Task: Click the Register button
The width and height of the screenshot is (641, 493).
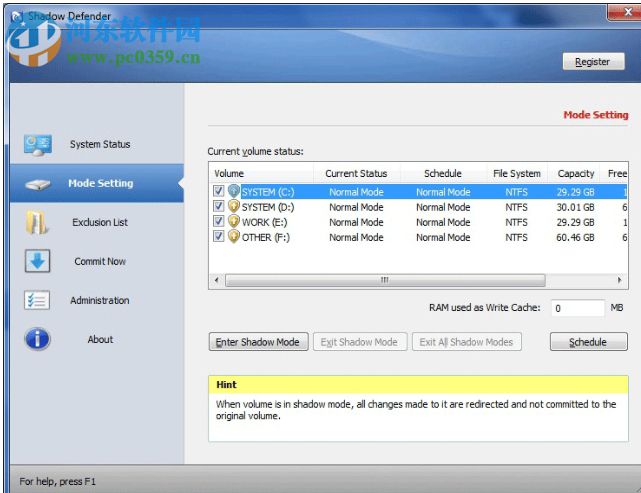Action: [x=592, y=62]
